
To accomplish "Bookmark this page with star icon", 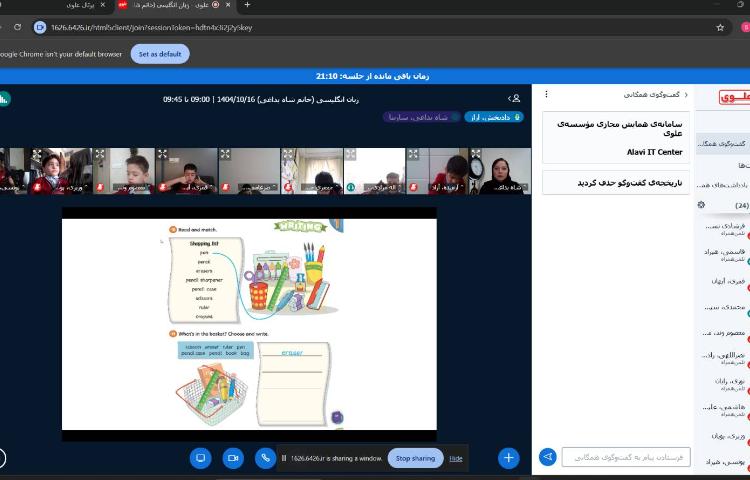I will pyautogui.click(x=719, y=27).
